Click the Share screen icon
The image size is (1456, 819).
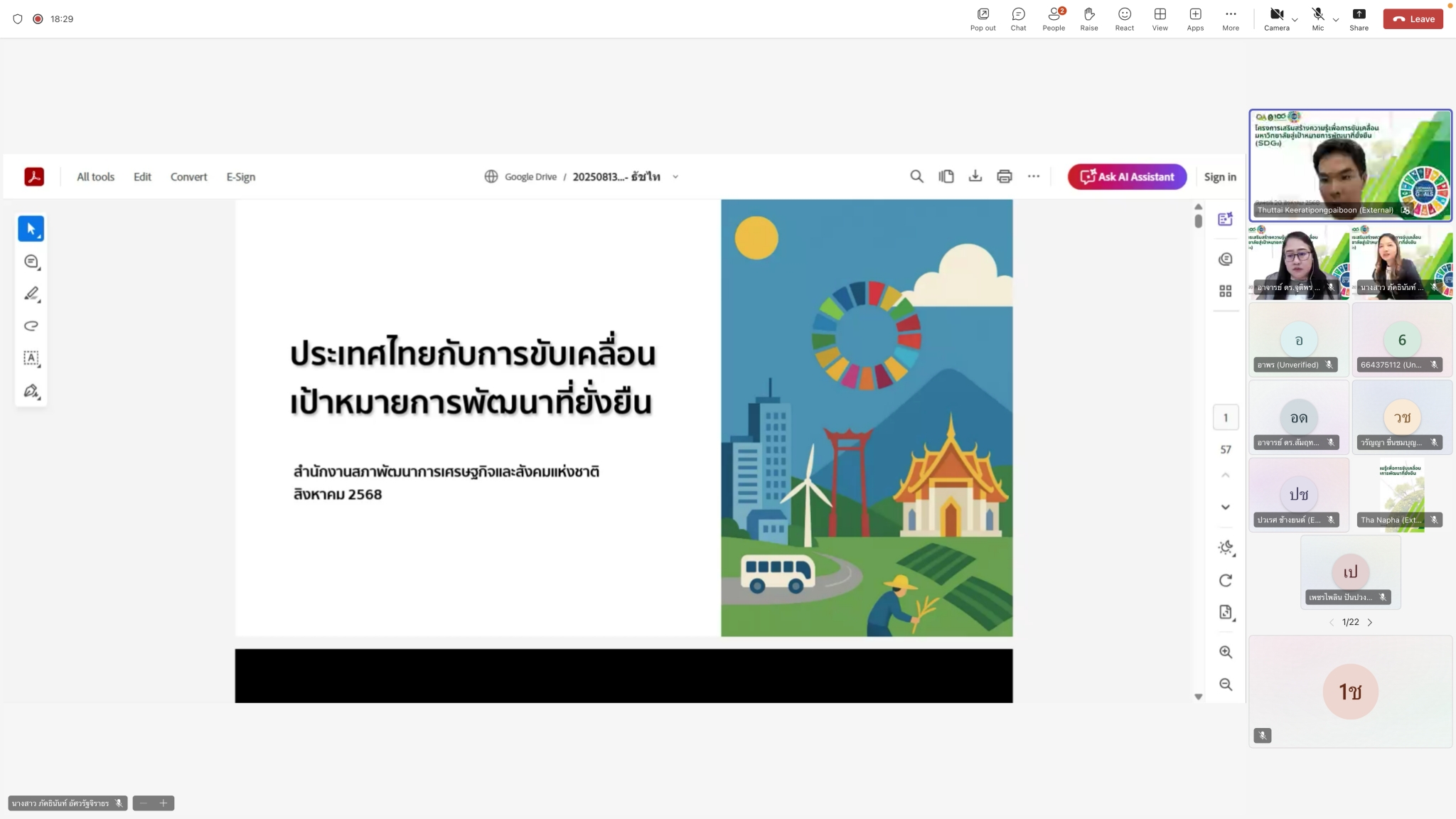point(1359,18)
